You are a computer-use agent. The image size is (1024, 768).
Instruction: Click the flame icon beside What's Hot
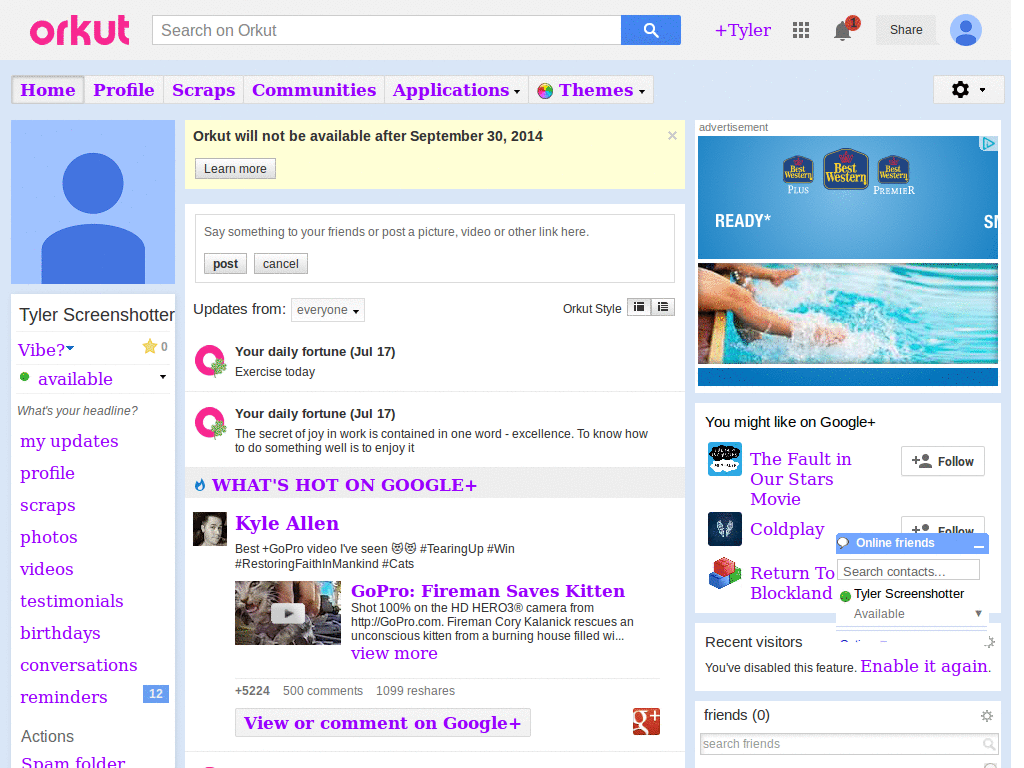pyautogui.click(x=200, y=485)
